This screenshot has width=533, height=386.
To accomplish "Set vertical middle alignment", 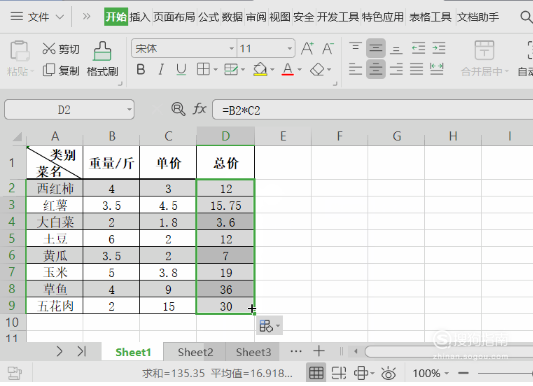I will (376, 48).
